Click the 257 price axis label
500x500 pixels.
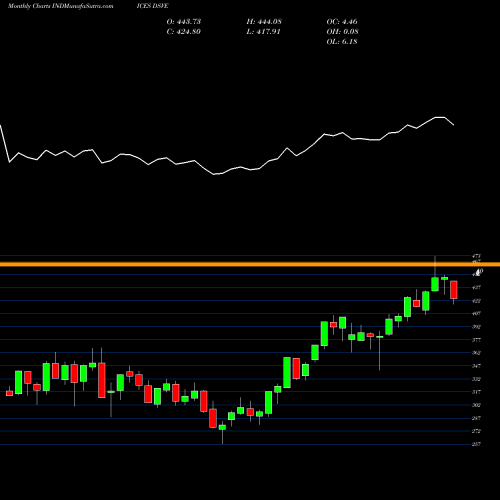(x=476, y=444)
